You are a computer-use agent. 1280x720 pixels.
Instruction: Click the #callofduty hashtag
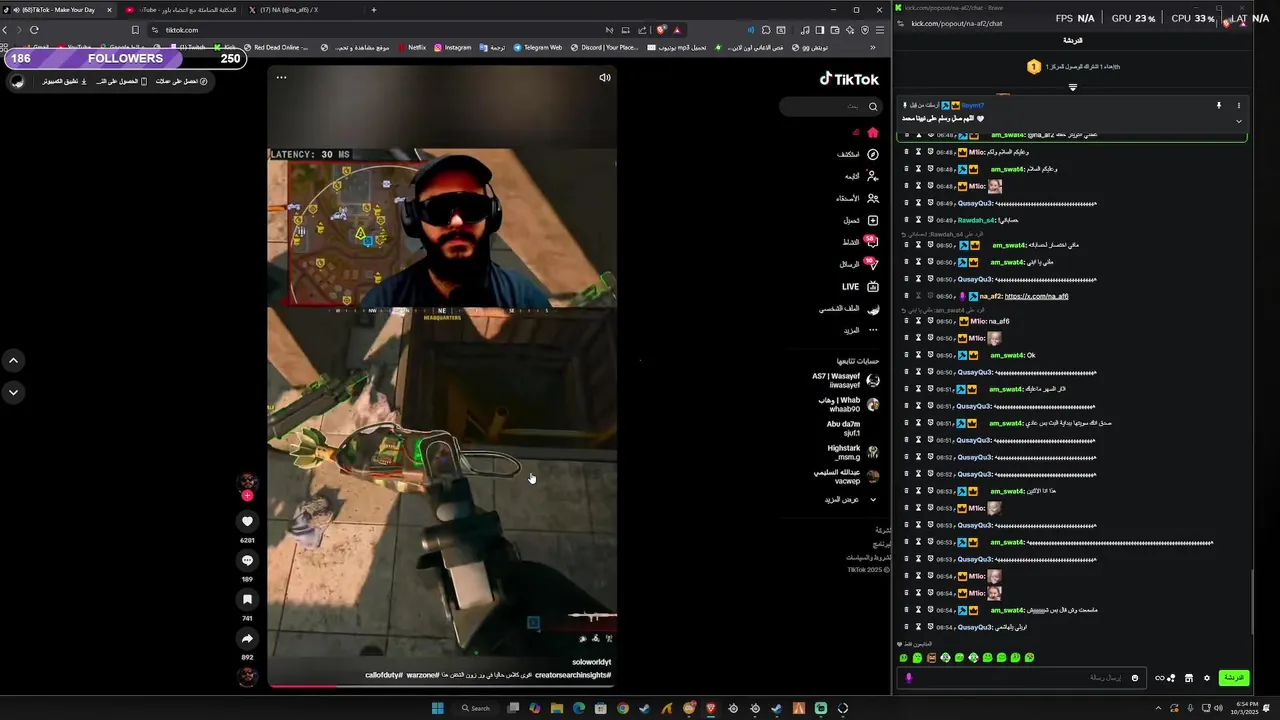384,675
